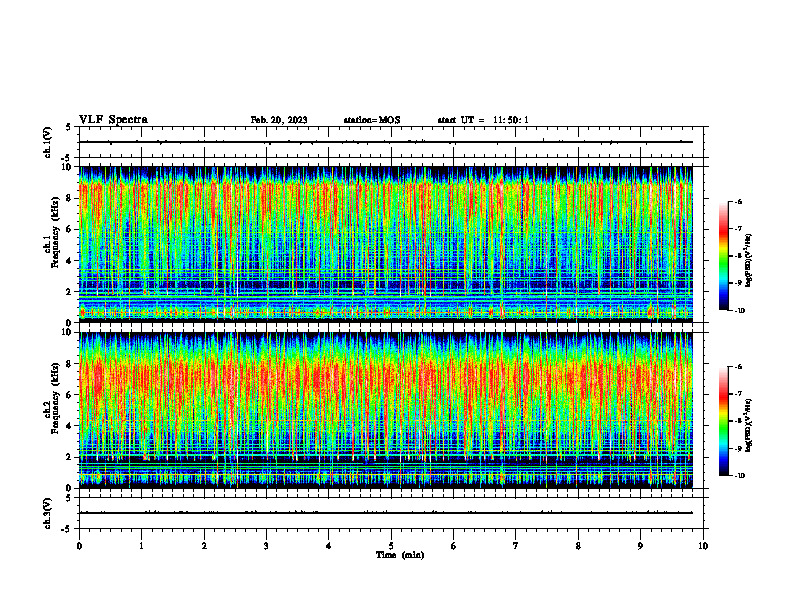Click the time-axis tick label "9"
This screenshot has height=612, width=792.
(640, 546)
